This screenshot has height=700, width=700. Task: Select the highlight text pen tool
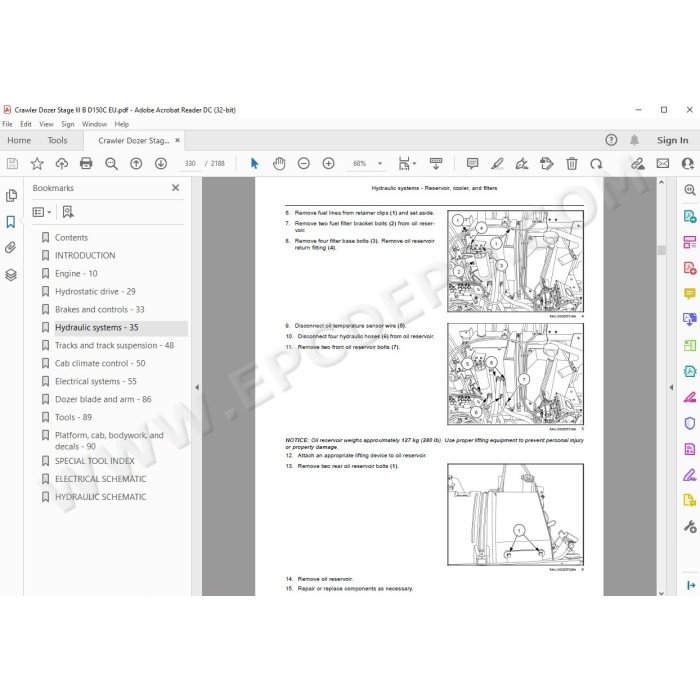[x=497, y=164]
